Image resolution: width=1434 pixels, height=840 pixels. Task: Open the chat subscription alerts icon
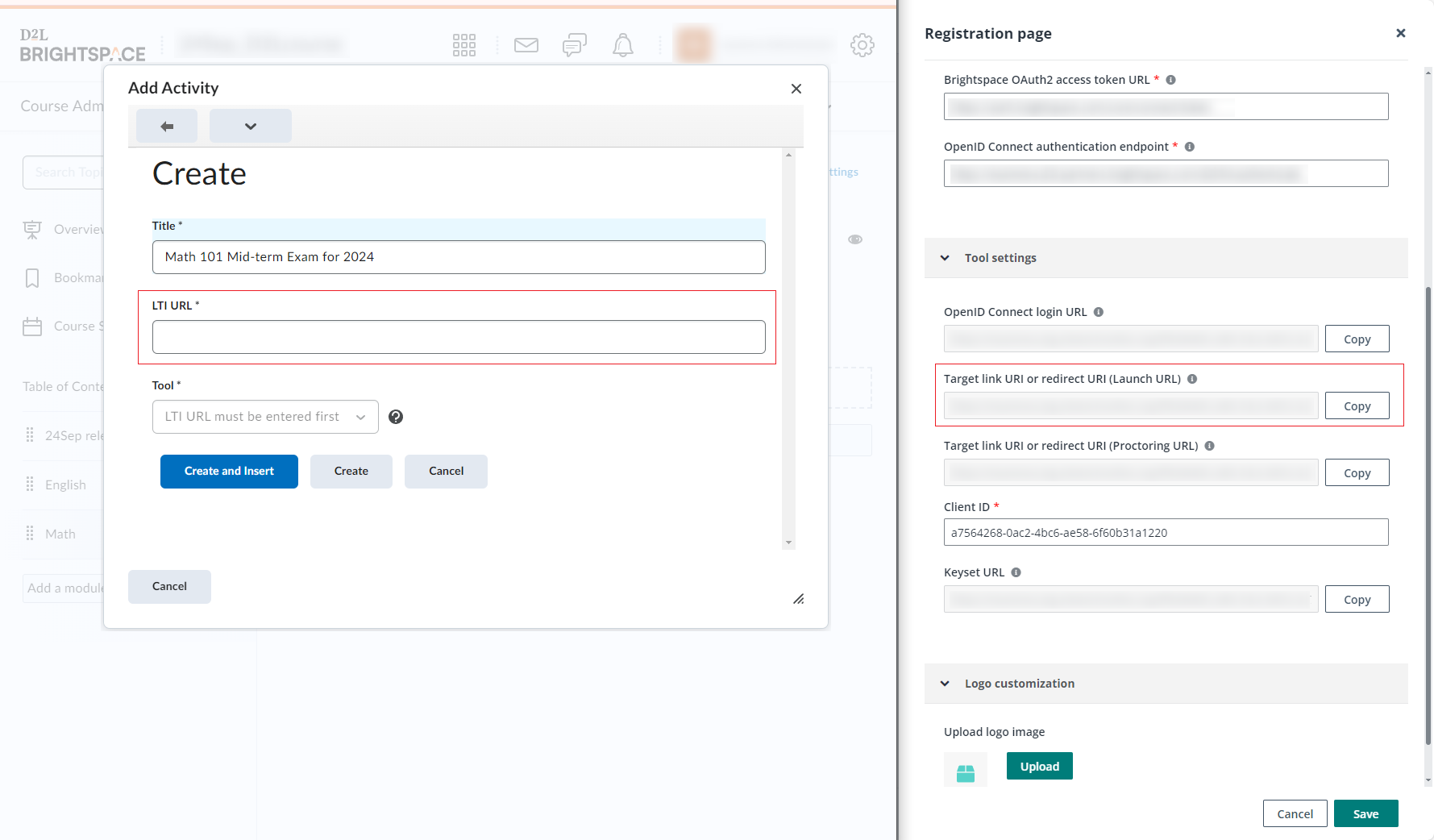[575, 45]
